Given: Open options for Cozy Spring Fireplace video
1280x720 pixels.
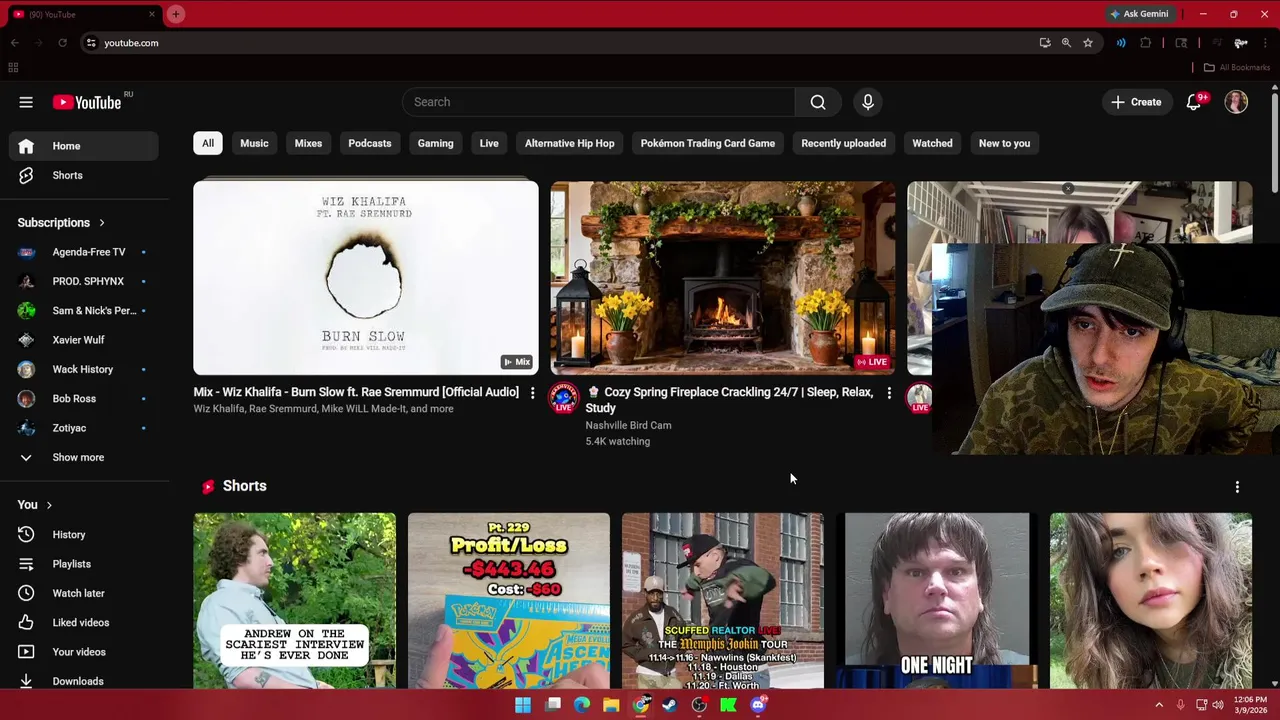Looking at the screenshot, I should (x=889, y=393).
